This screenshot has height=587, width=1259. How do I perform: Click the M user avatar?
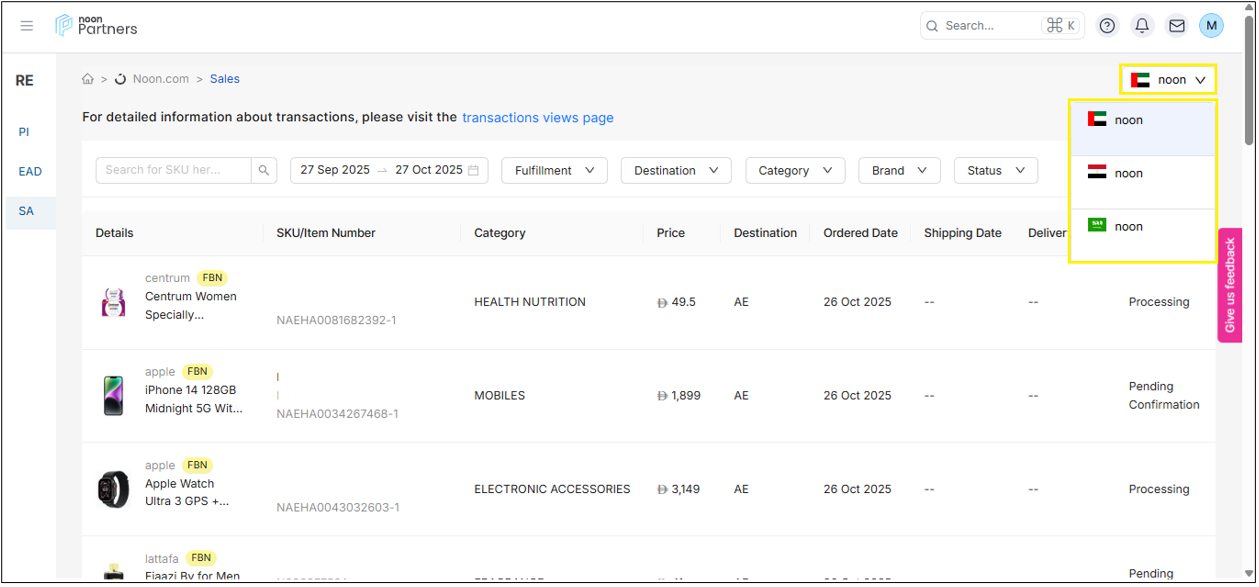(x=1211, y=26)
